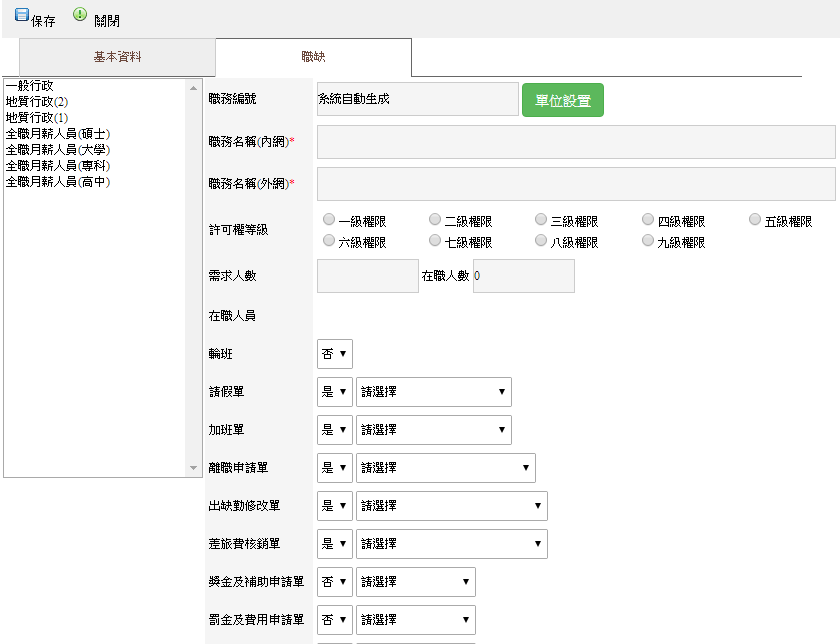Viewport: 840px width, 644px height.
Task: Open the 輪班 yes/no dropdown
Action: pyautogui.click(x=334, y=354)
